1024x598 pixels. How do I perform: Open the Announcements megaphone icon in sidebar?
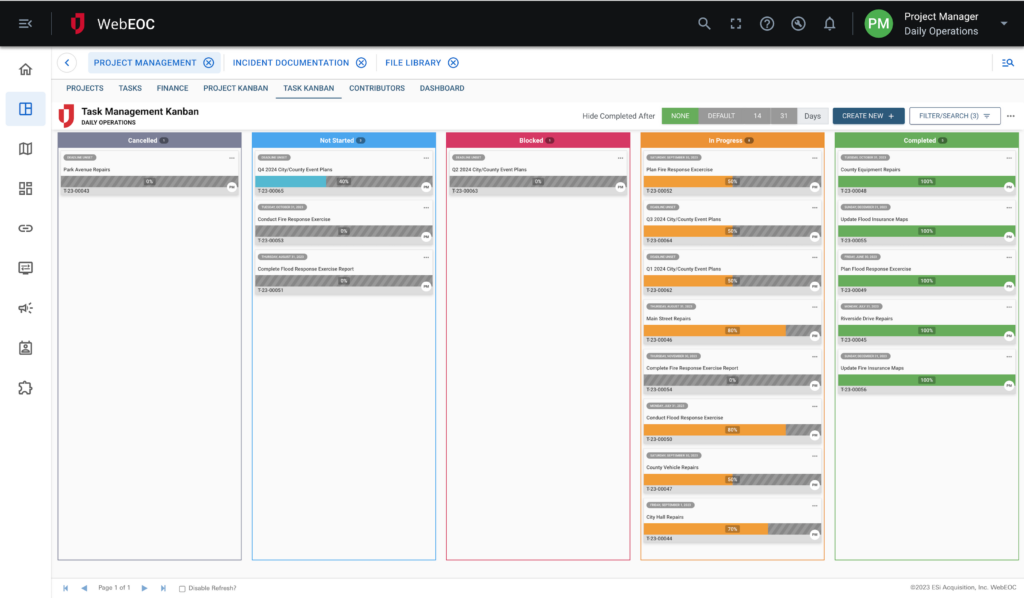pos(25,308)
